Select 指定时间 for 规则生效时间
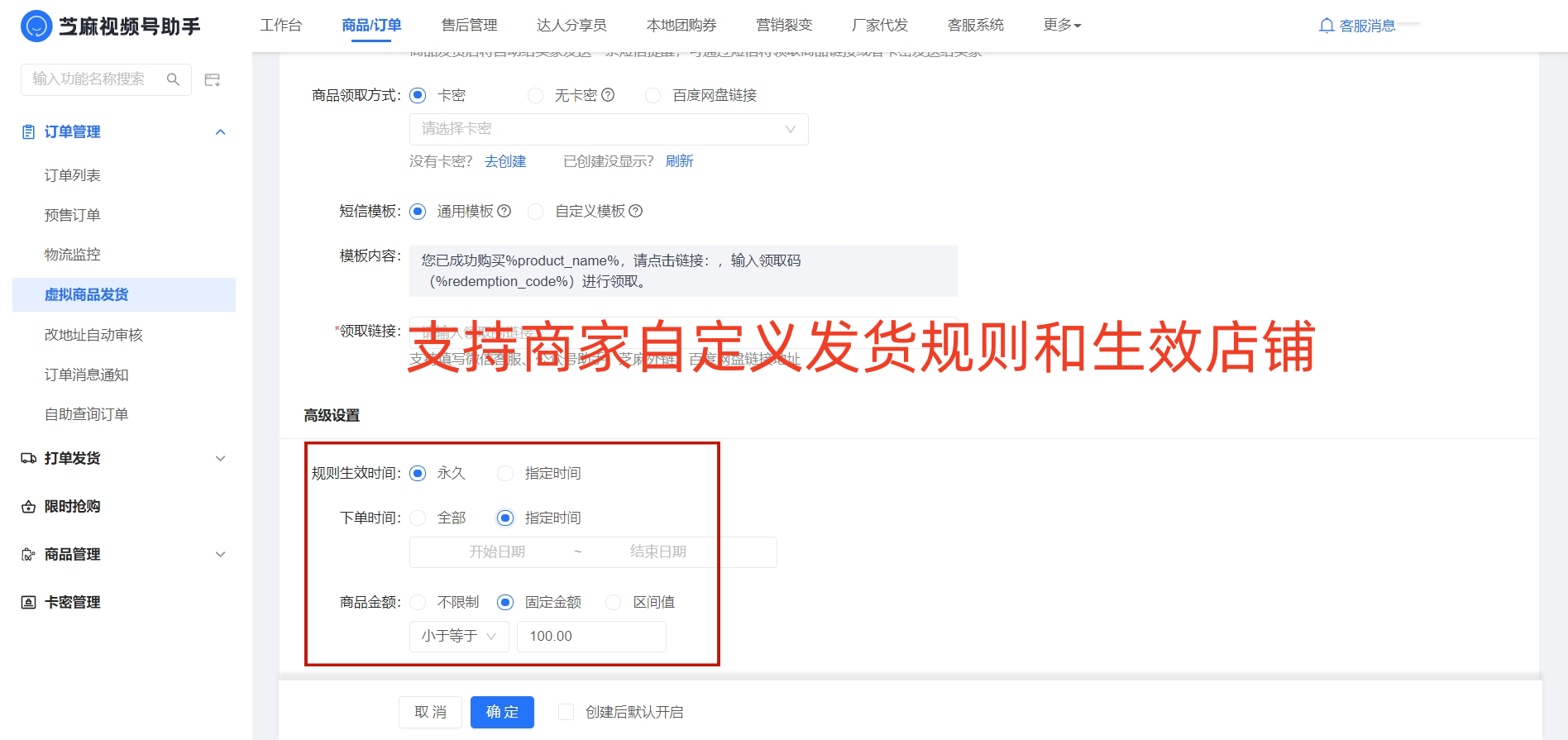 pos(505,473)
